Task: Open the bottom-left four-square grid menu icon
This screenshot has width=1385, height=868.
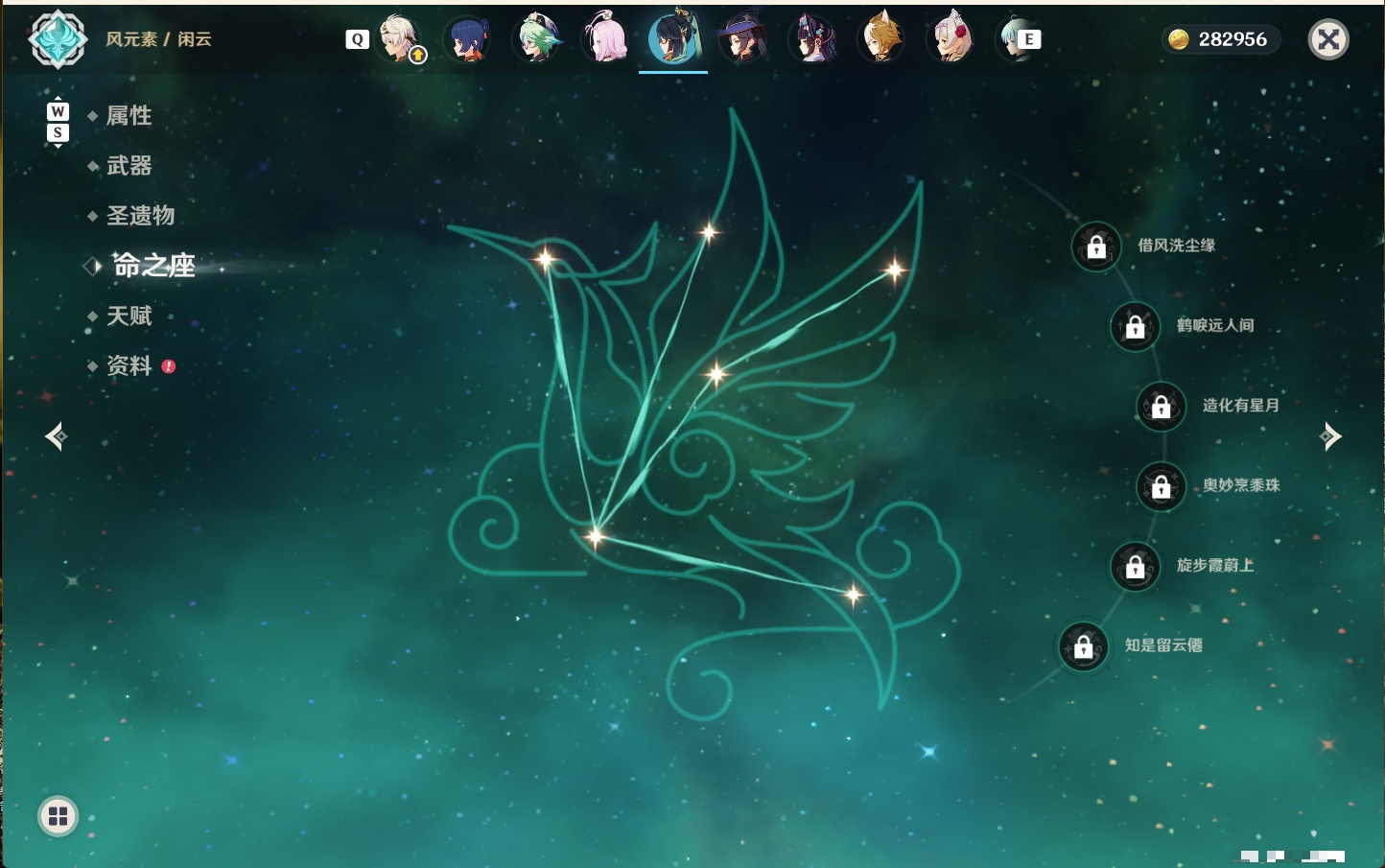Action: pyautogui.click(x=58, y=816)
